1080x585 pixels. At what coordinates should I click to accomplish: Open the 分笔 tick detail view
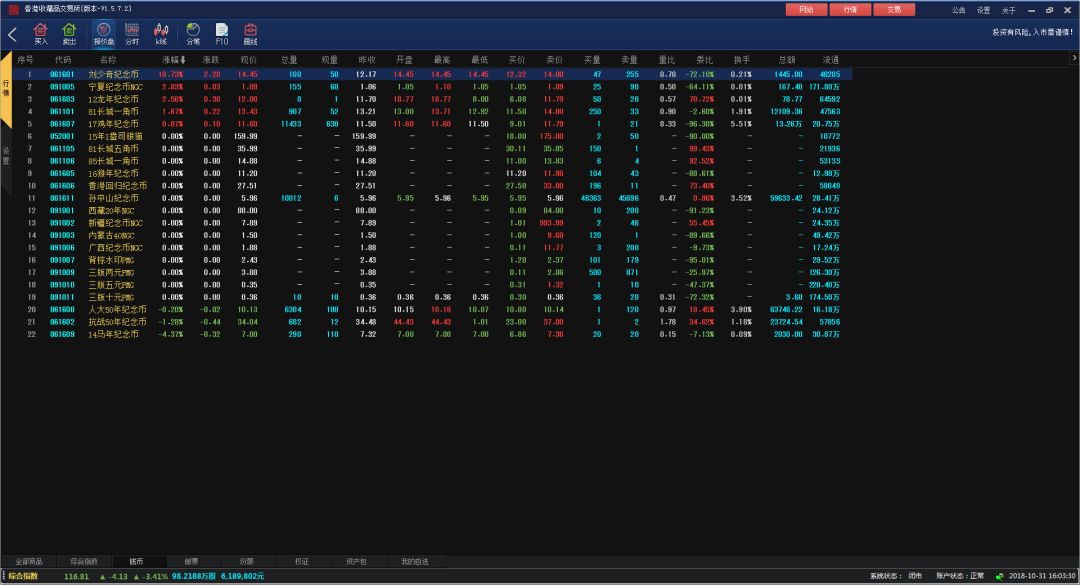coord(193,34)
